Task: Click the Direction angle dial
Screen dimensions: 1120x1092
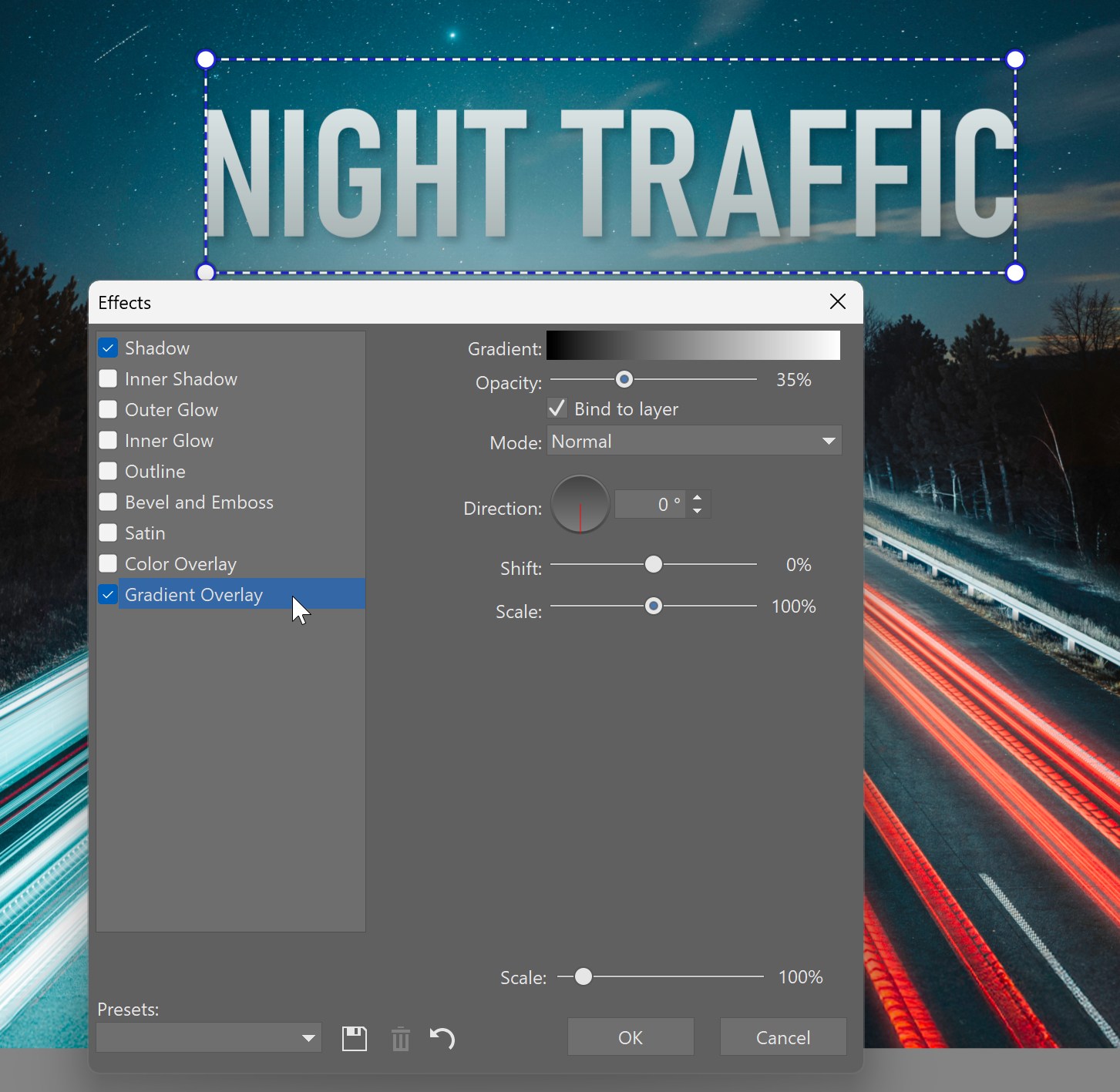Action: point(580,505)
